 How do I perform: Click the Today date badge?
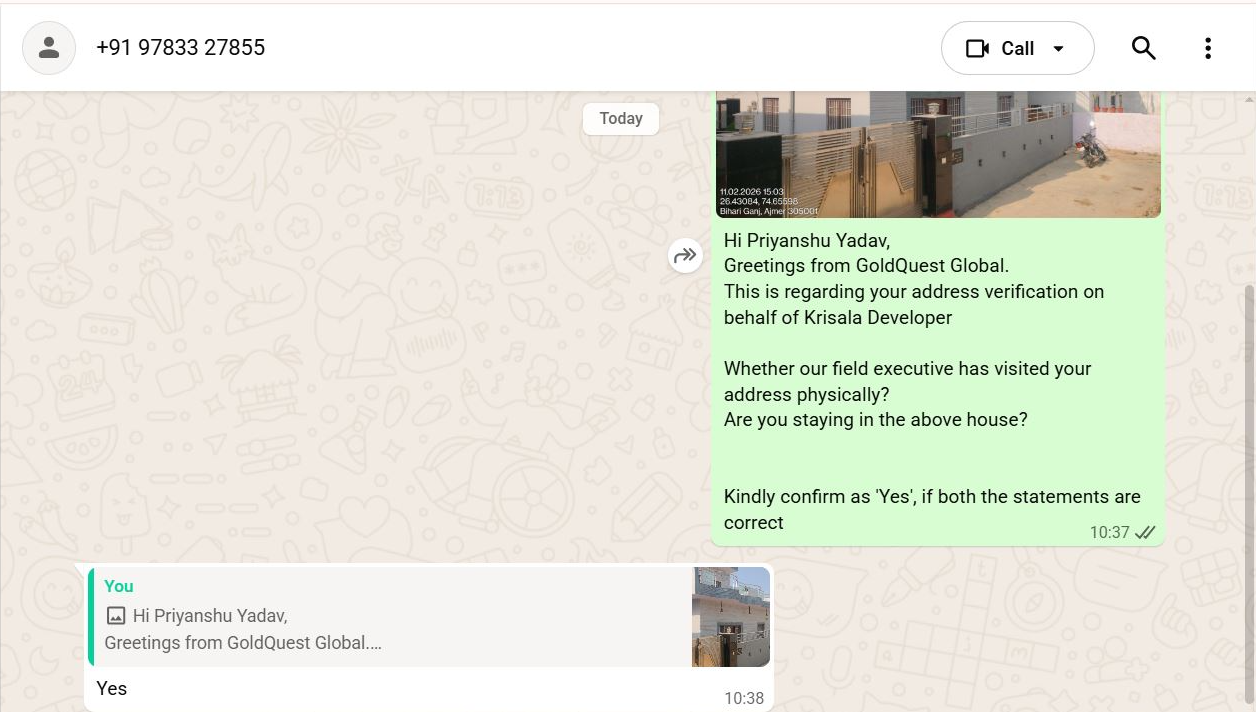[621, 119]
